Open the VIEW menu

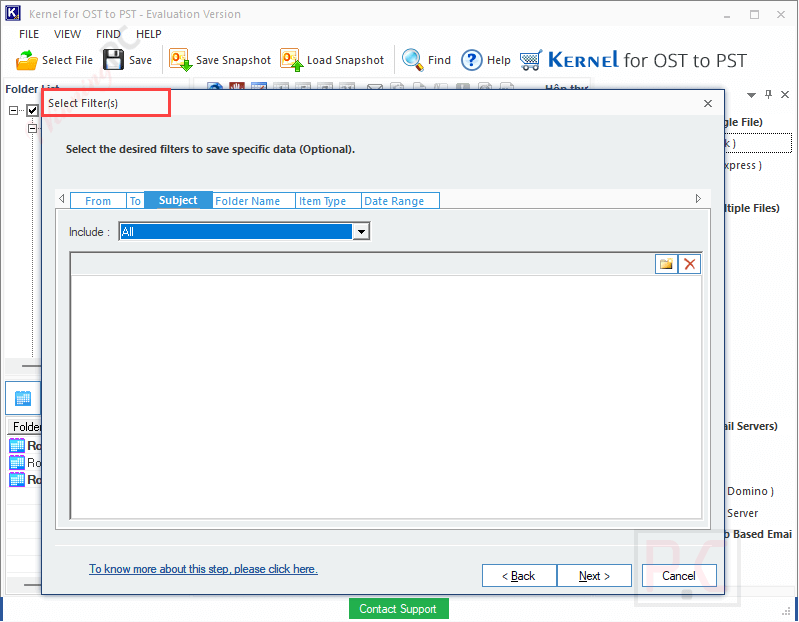[x=67, y=34]
